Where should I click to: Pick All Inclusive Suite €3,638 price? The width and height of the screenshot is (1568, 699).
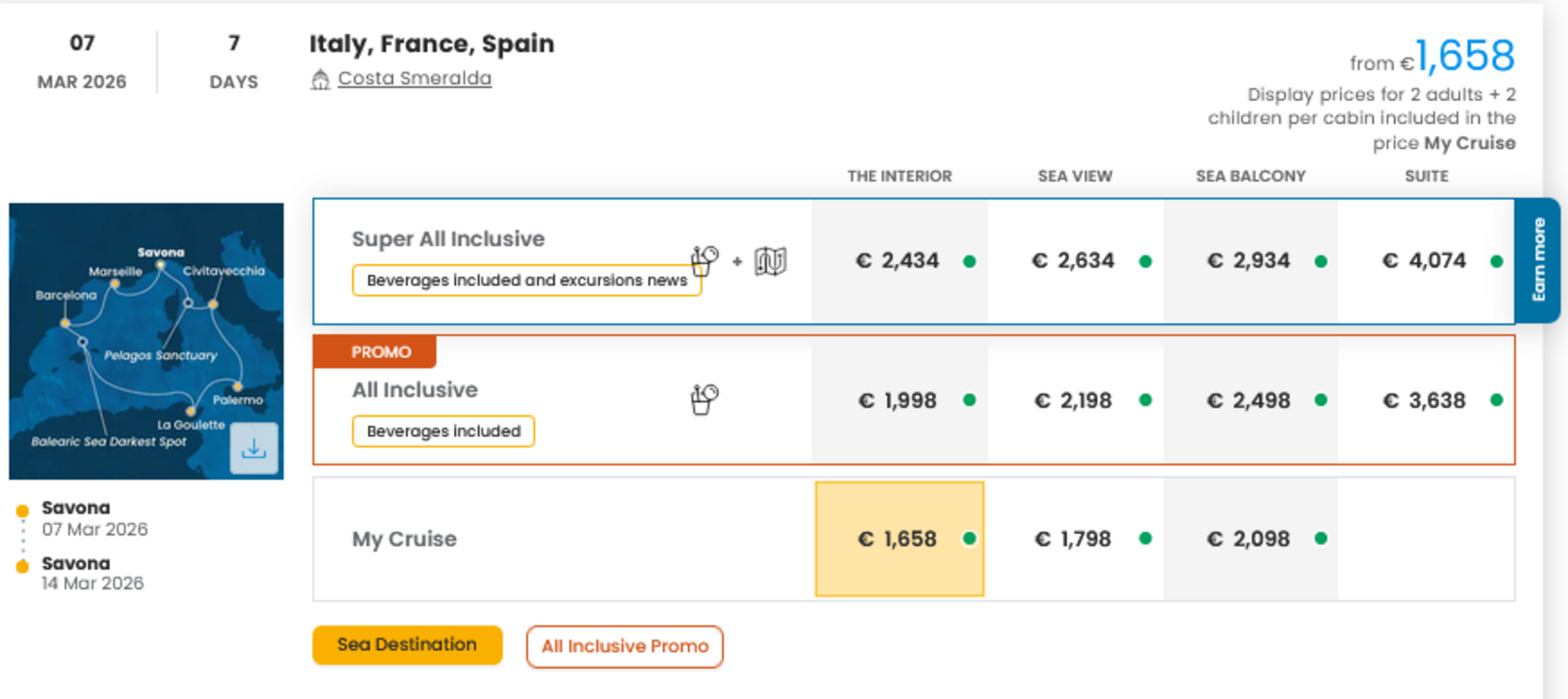coord(1425,401)
